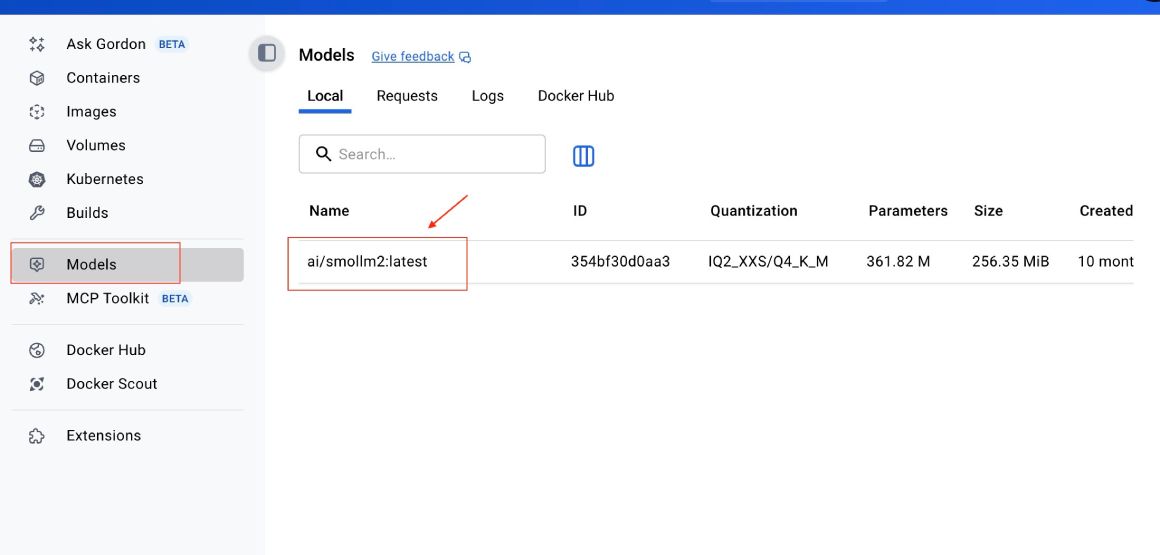Image resolution: width=1160 pixels, height=555 pixels.
Task: Click the search magnifier icon
Action: (x=323, y=154)
